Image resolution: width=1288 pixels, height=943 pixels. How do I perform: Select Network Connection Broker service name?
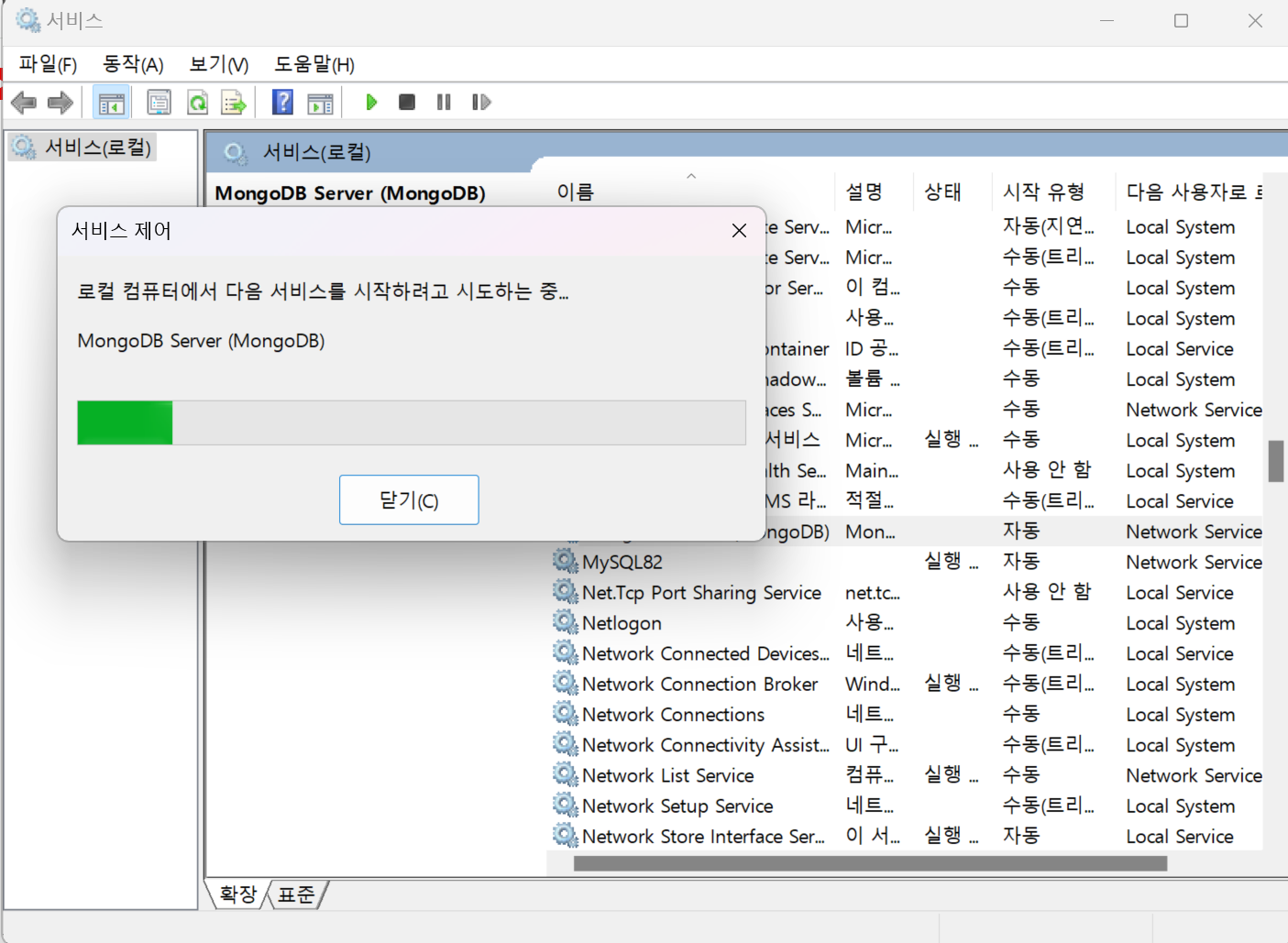tap(699, 684)
